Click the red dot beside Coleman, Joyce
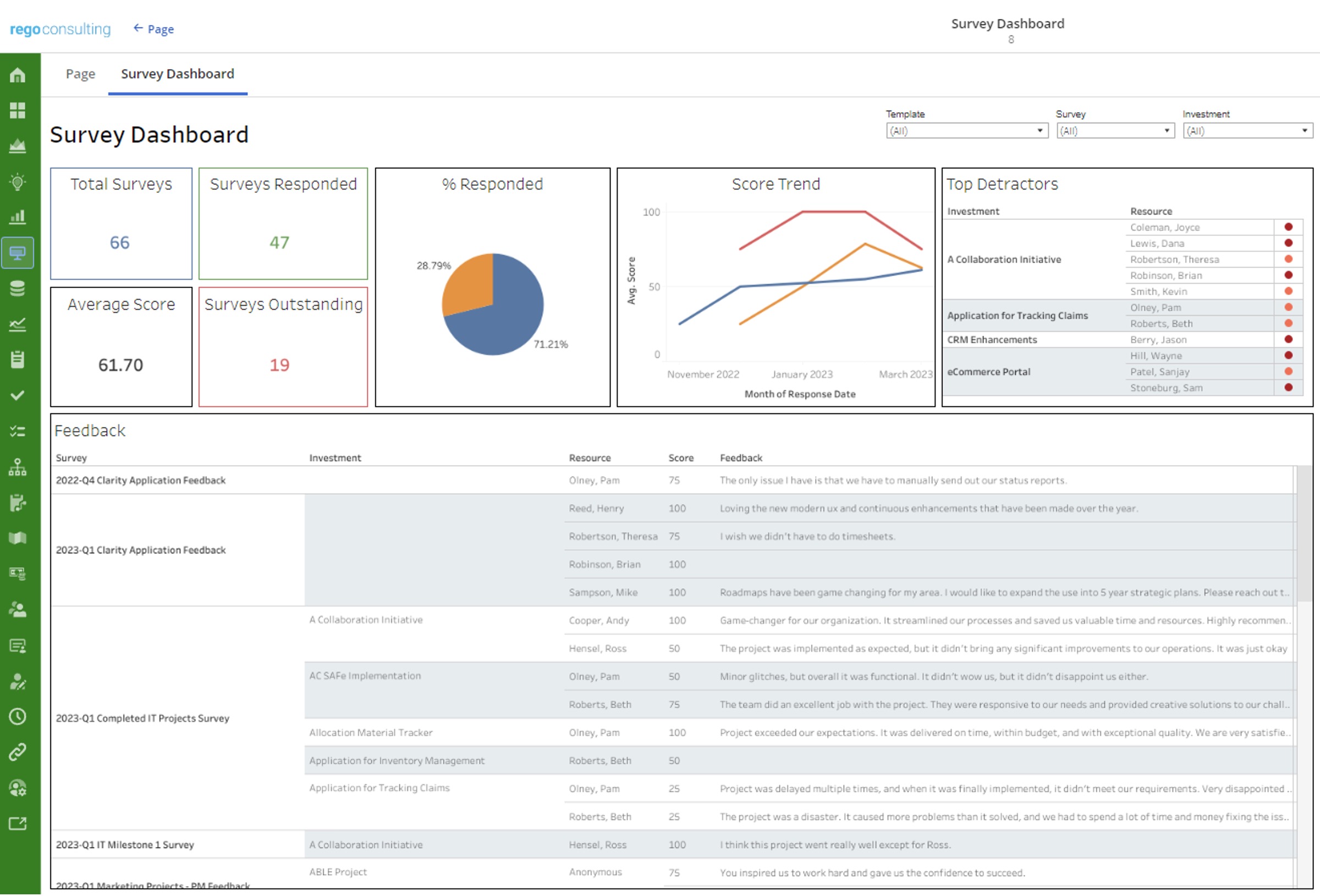The image size is (1320, 896). coord(1289,227)
